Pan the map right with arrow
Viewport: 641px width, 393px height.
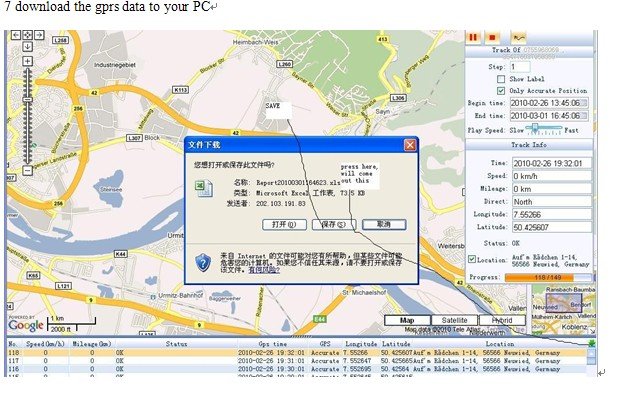(39, 35)
